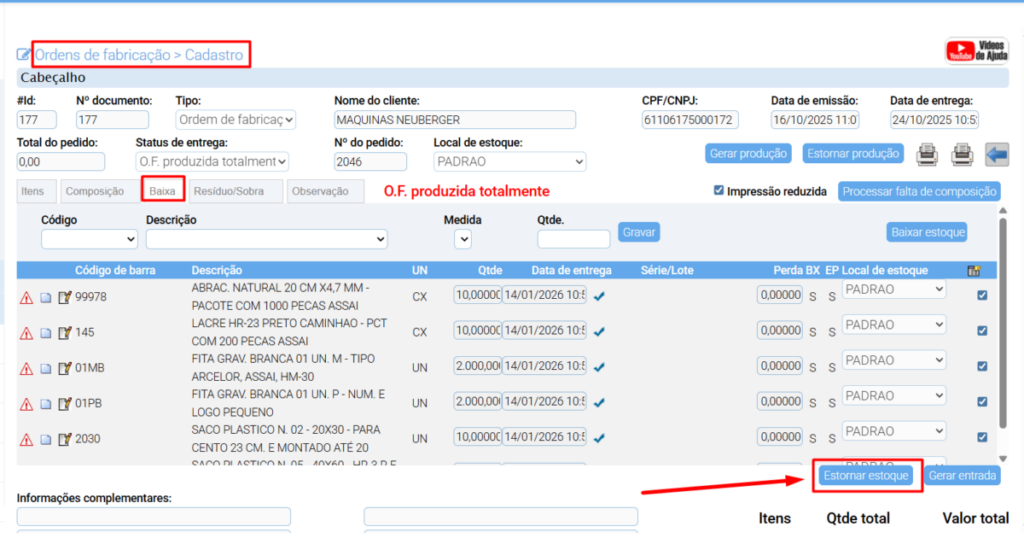Image resolution: width=1024 pixels, height=544 pixels.
Task: Click the first printer icon in header
Action: coord(927,155)
